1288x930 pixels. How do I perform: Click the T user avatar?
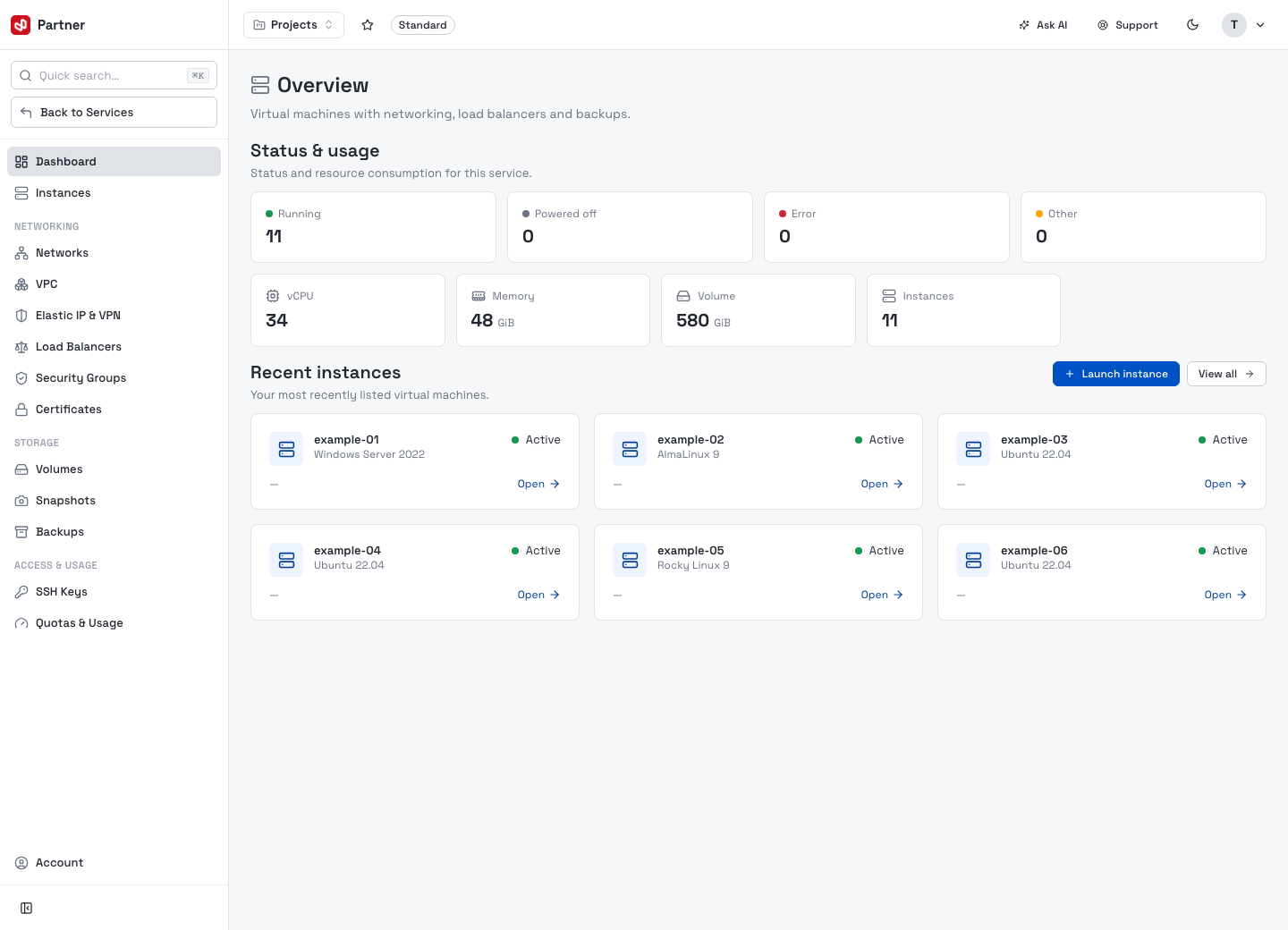(1234, 25)
